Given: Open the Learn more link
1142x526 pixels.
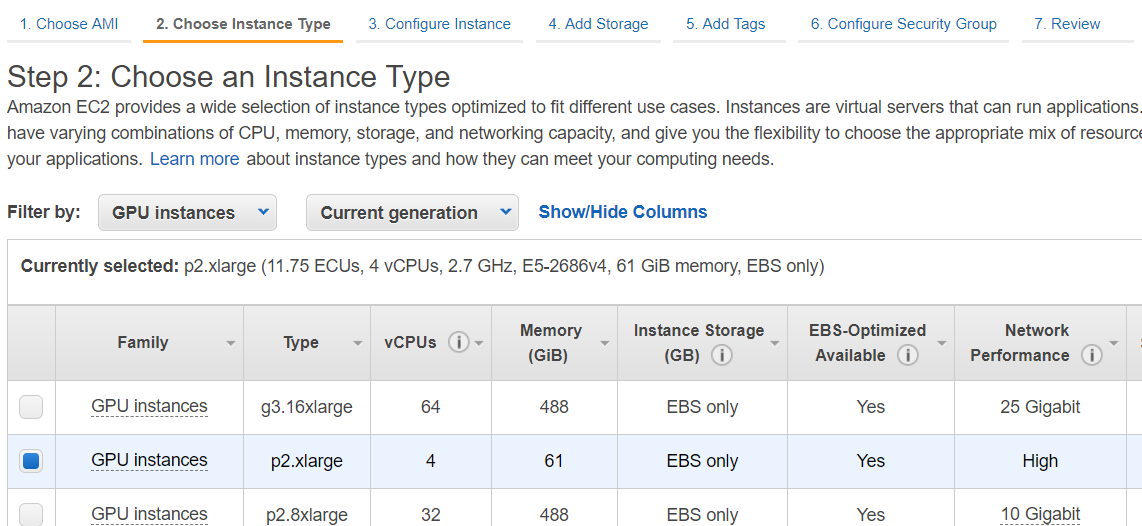Looking at the screenshot, I should [194, 159].
